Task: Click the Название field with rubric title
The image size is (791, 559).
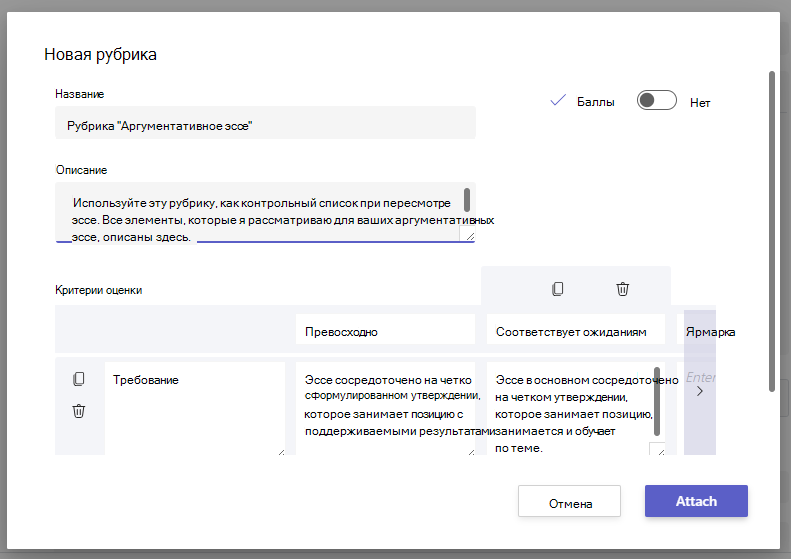Action: tap(265, 123)
